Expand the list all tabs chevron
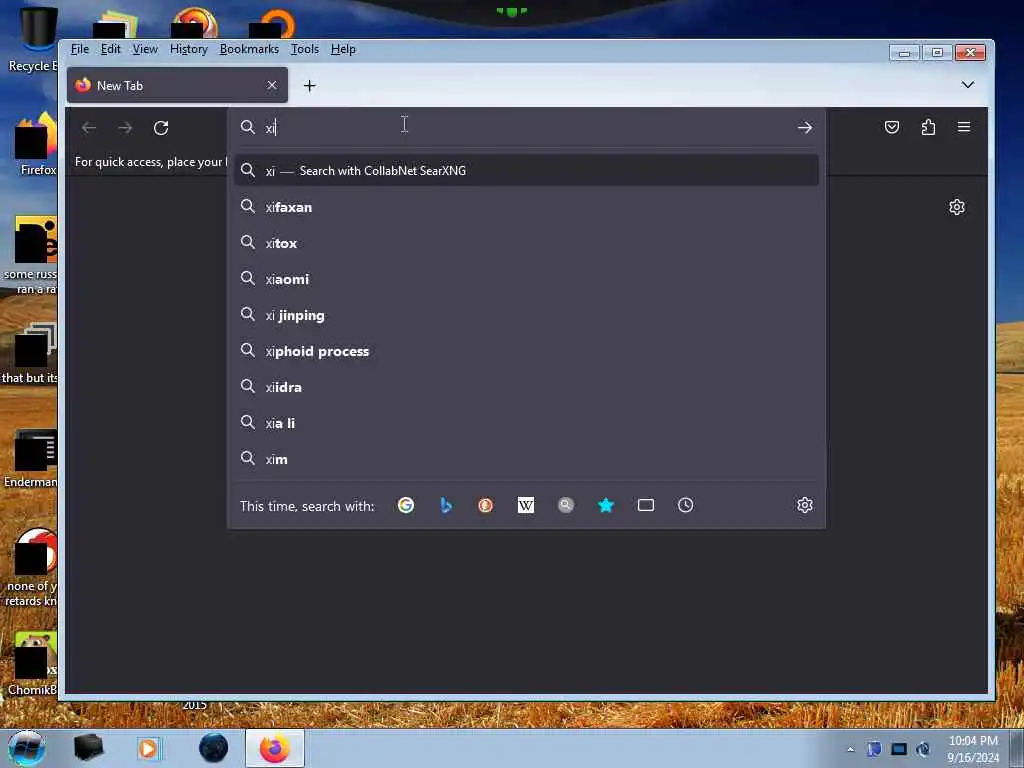 point(968,85)
